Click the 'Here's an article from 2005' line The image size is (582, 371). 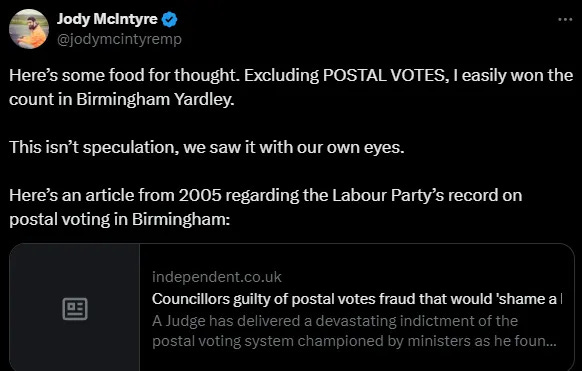[x=265, y=195]
